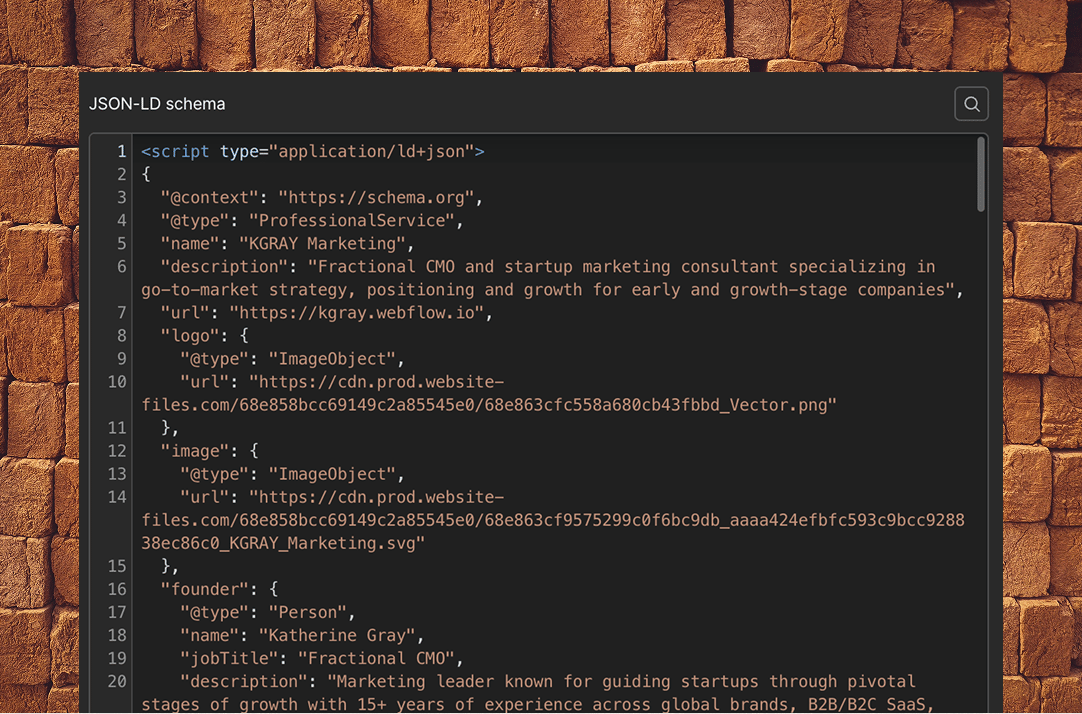Click the Vector.png logo URL text
This screenshot has width=1082, height=714.
488,405
